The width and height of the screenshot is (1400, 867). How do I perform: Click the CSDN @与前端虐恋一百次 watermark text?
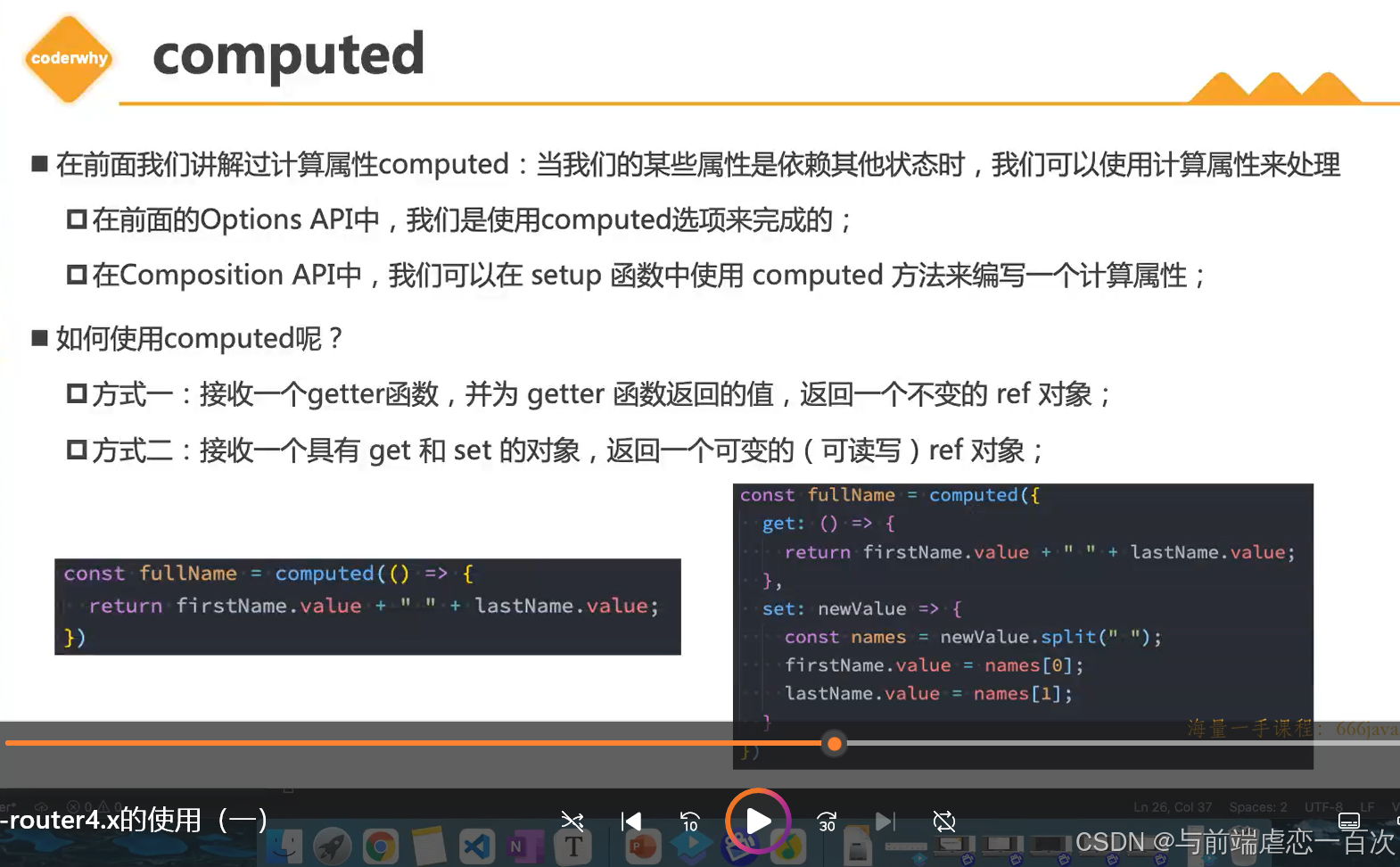pyautogui.click(x=1235, y=842)
